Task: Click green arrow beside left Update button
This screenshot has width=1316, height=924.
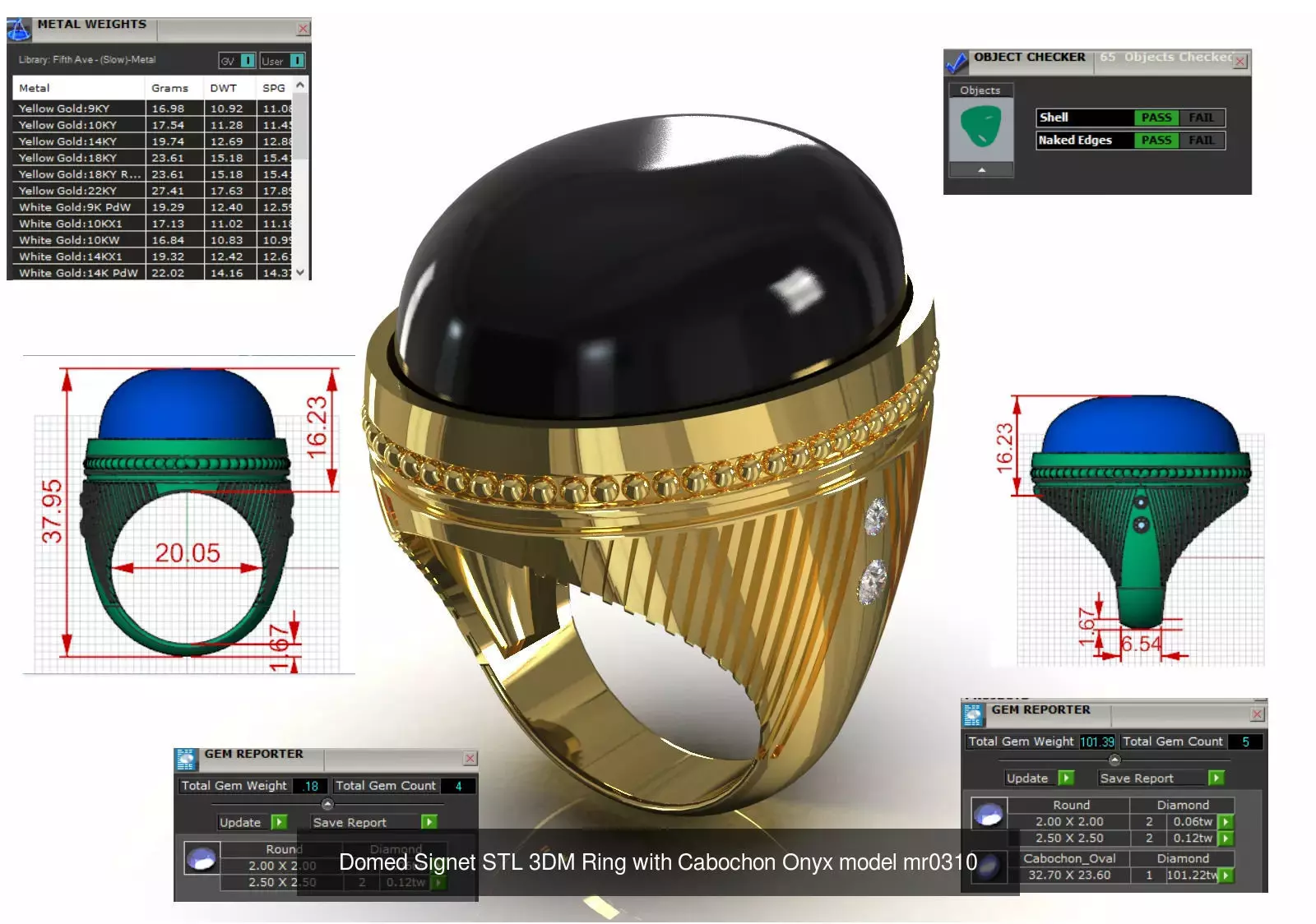Action: (279, 822)
